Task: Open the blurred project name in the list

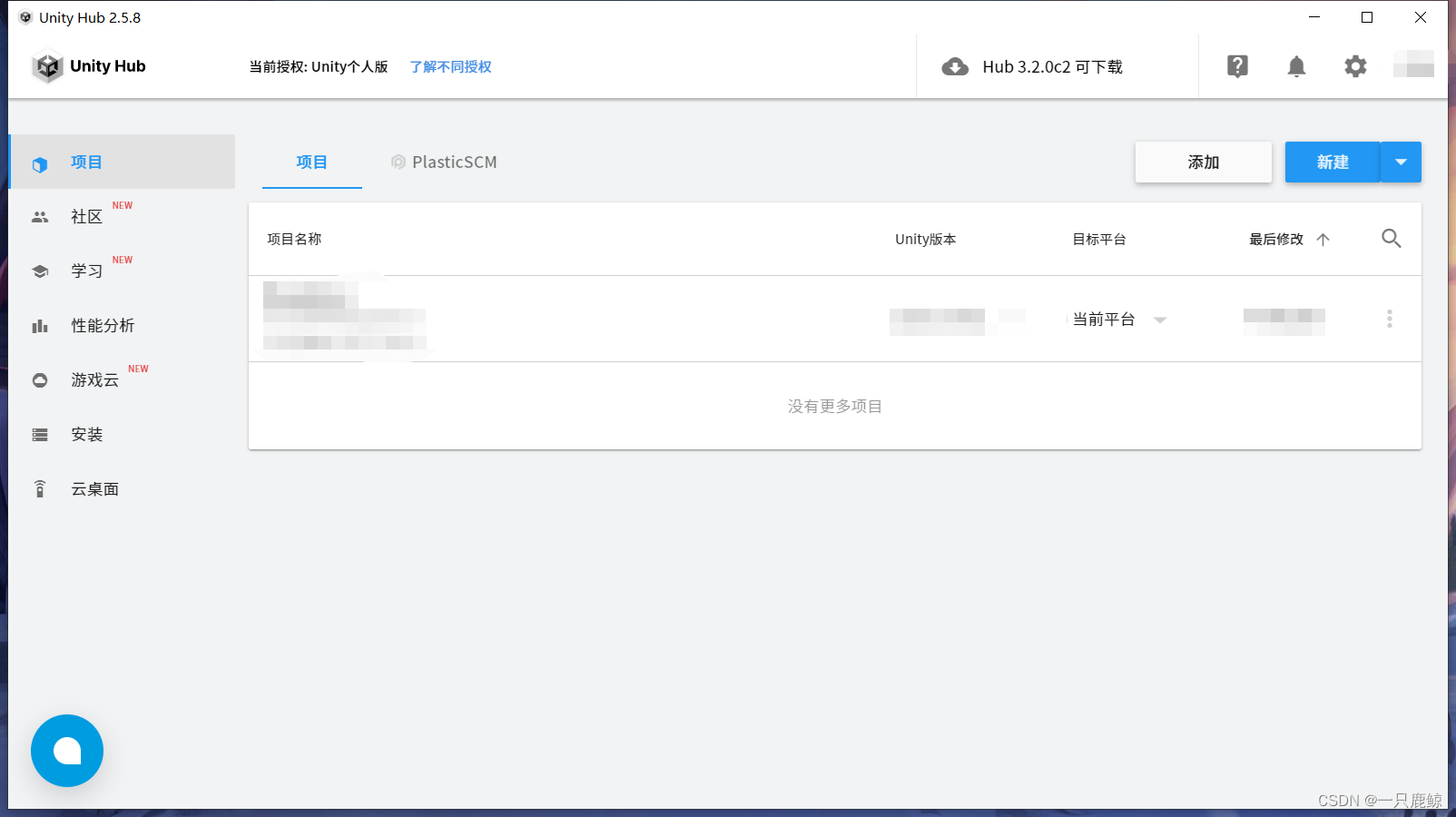Action: tap(345, 316)
